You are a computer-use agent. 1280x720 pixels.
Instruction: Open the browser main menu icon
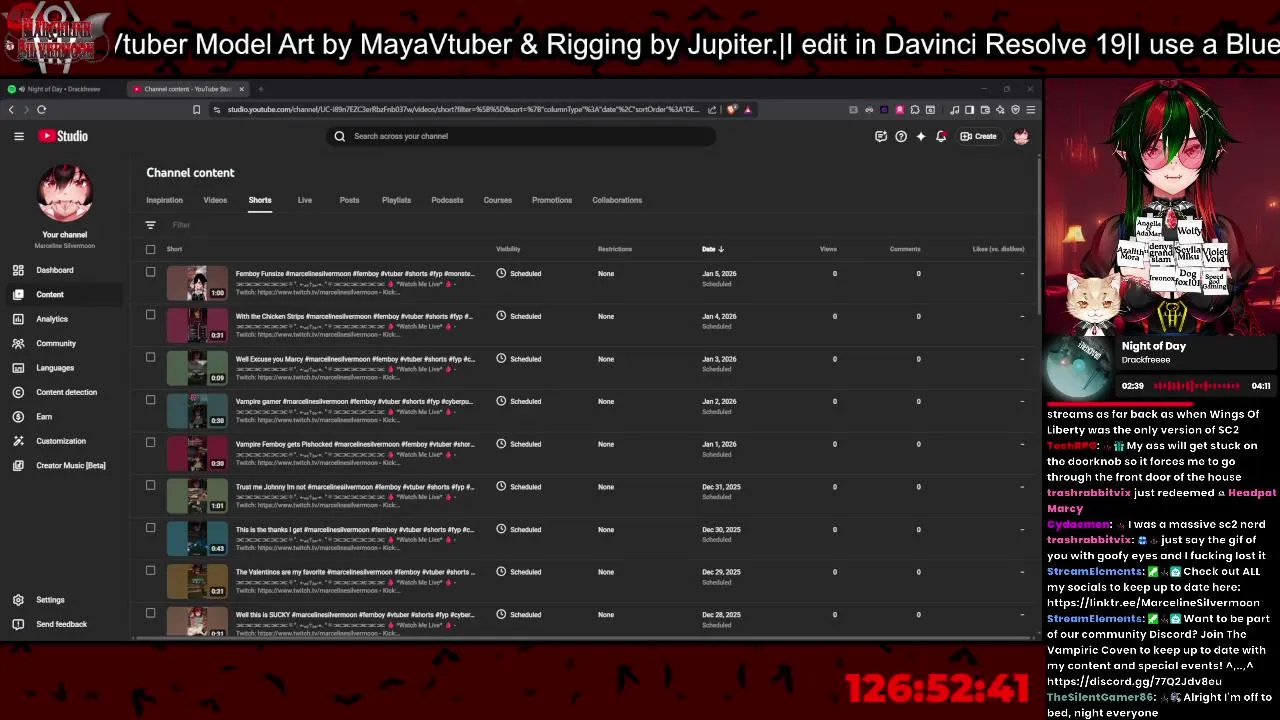tap(1031, 109)
